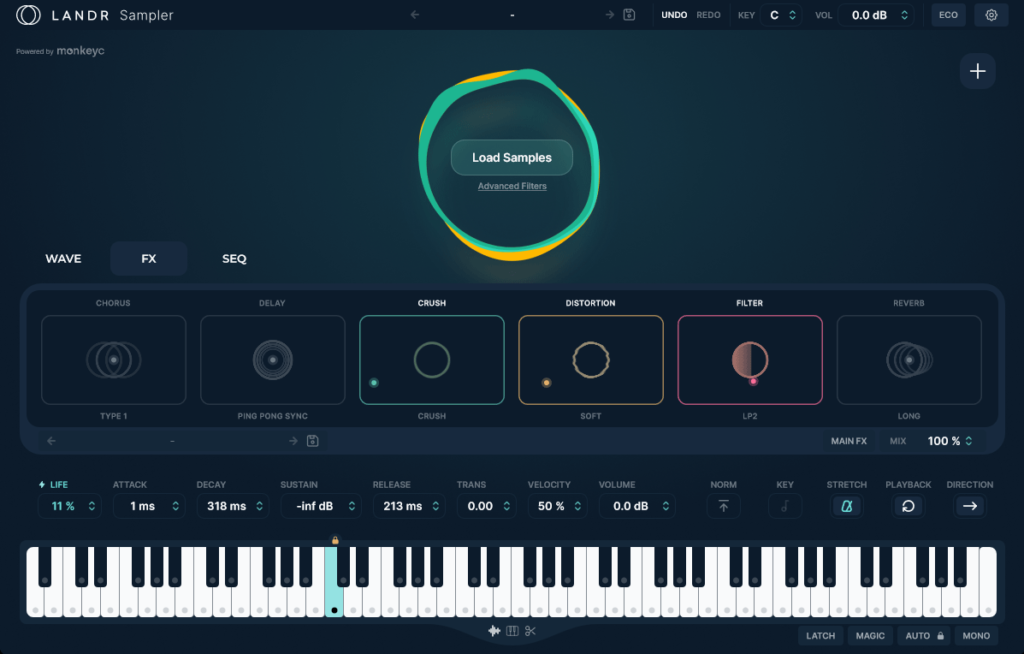Click the keyboard layout icon below piano
This screenshot has height=654, width=1024.
coord(513,630)
